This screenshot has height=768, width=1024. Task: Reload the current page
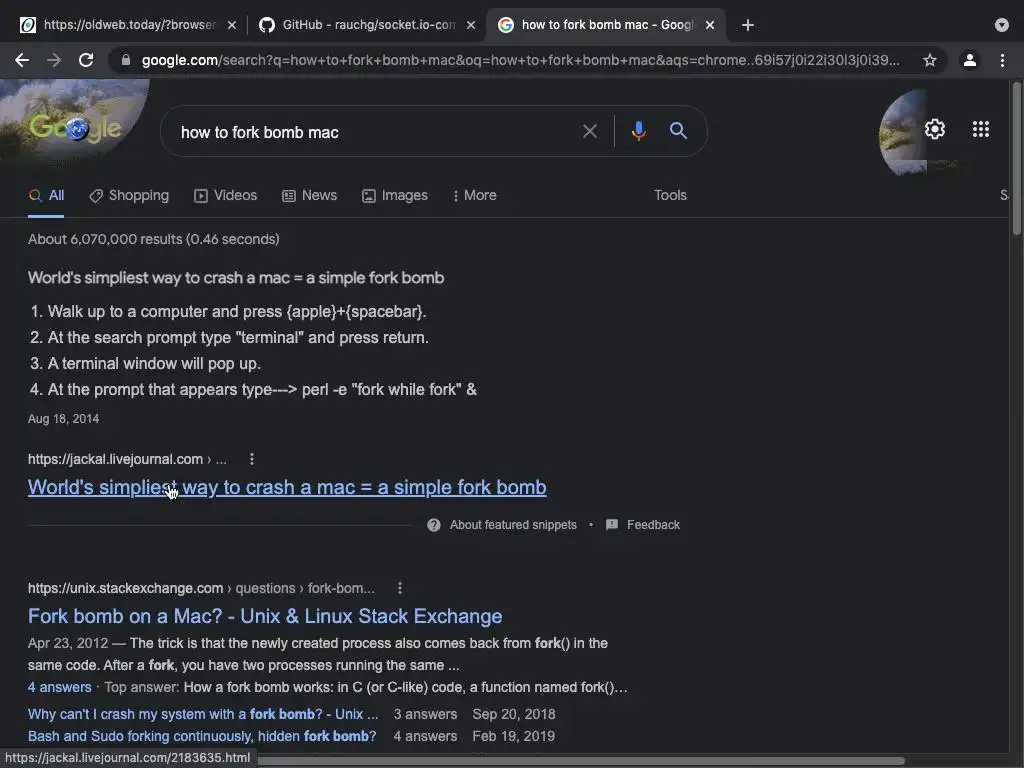tap(86, 60)
